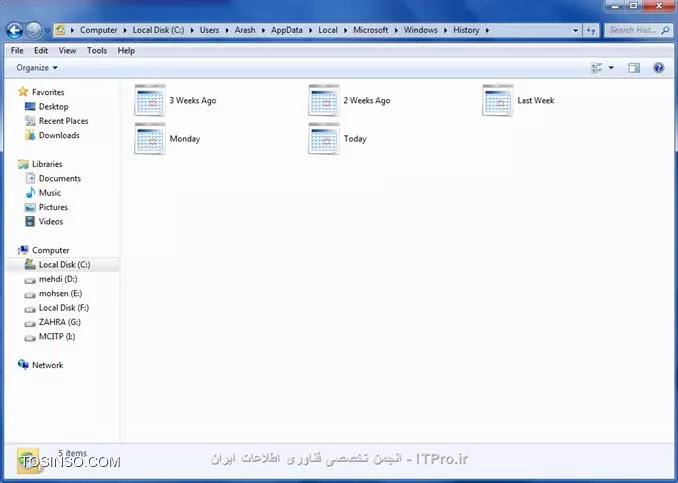The image size is (678, 483).
Task: Expand arrow between Users and Arash
Action: 227,30
